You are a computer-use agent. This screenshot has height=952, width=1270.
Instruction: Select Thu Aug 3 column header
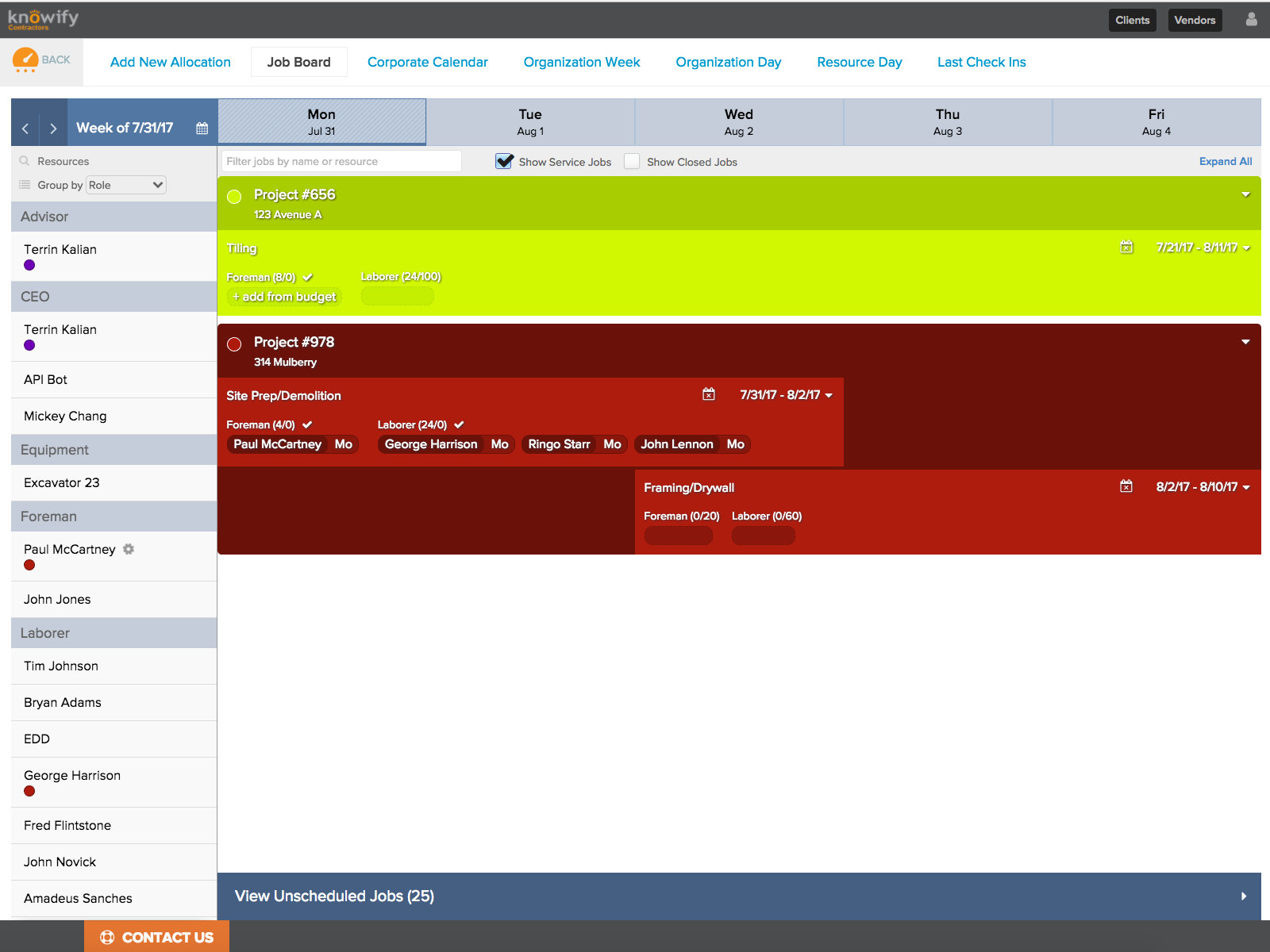(948, 121)
